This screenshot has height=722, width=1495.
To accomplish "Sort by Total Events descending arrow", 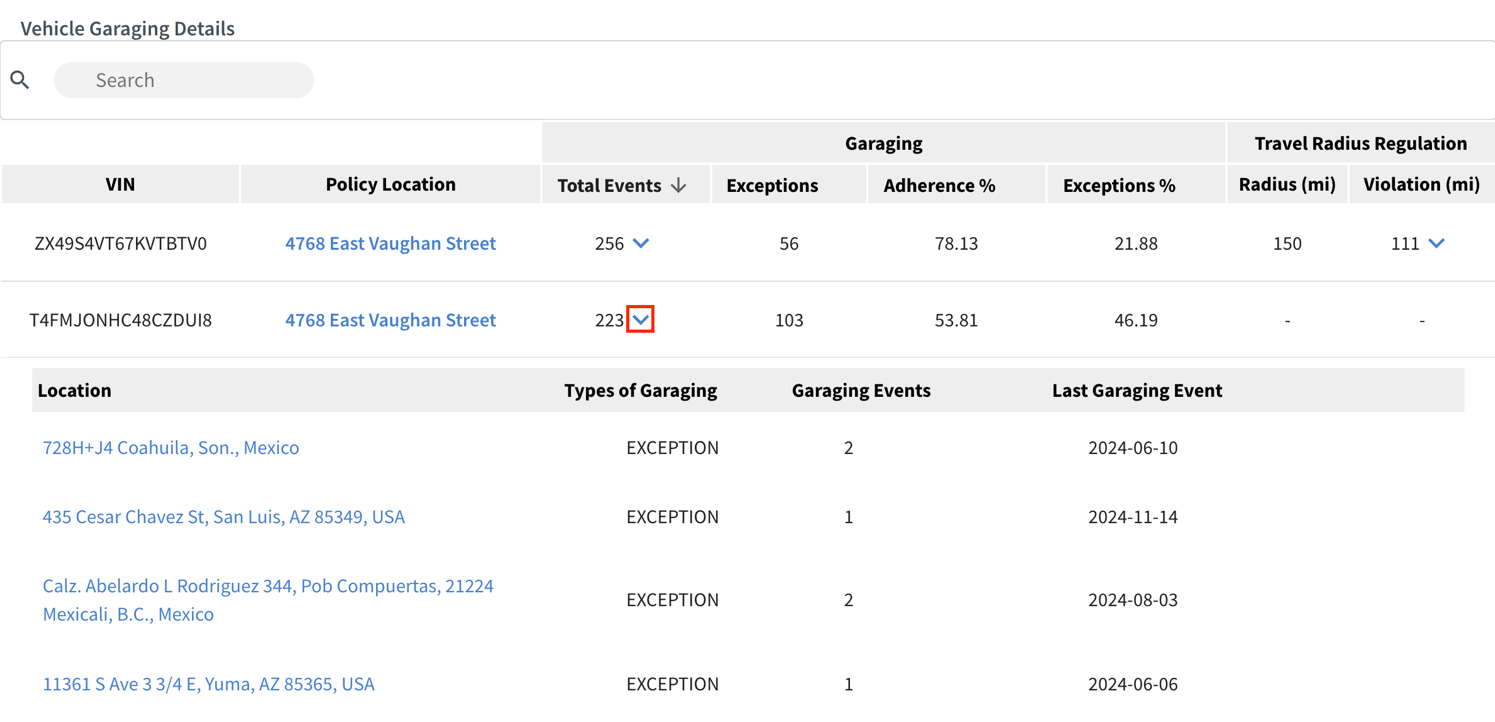I will 678,185.
